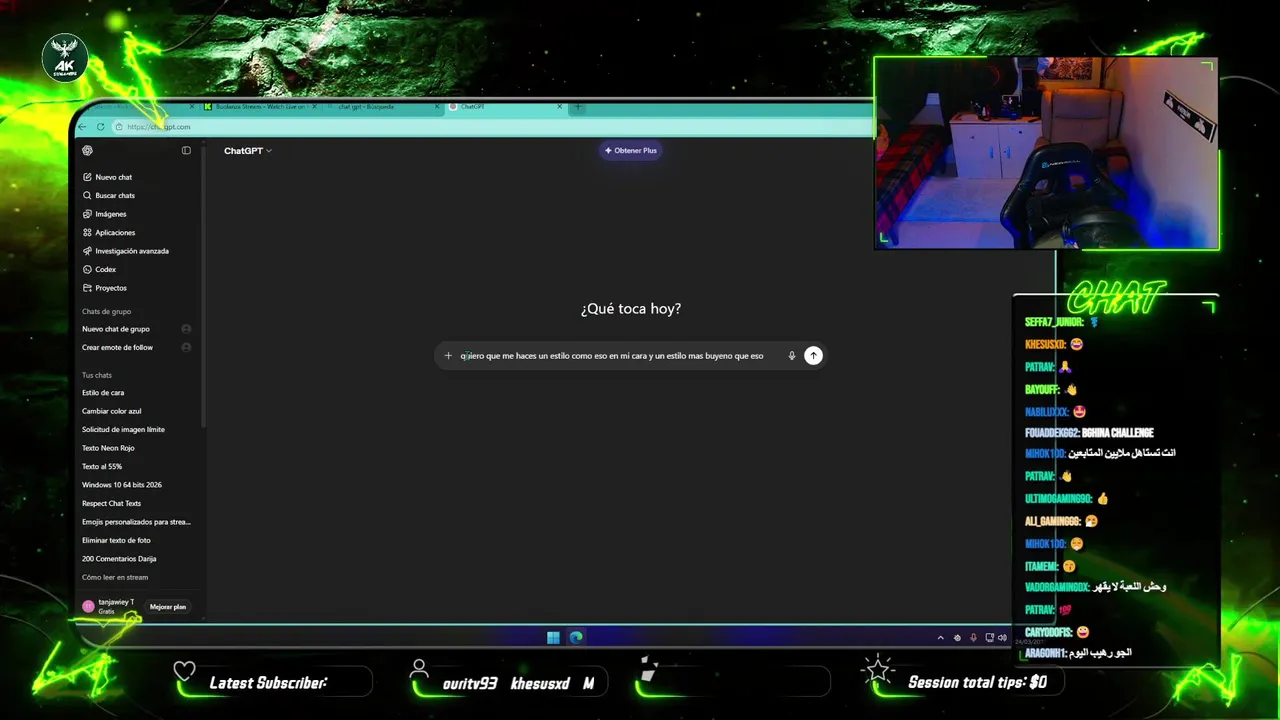Open the Imágenes section
Viewport: 1280px width, 720px height.
click(x=104, y=214)
